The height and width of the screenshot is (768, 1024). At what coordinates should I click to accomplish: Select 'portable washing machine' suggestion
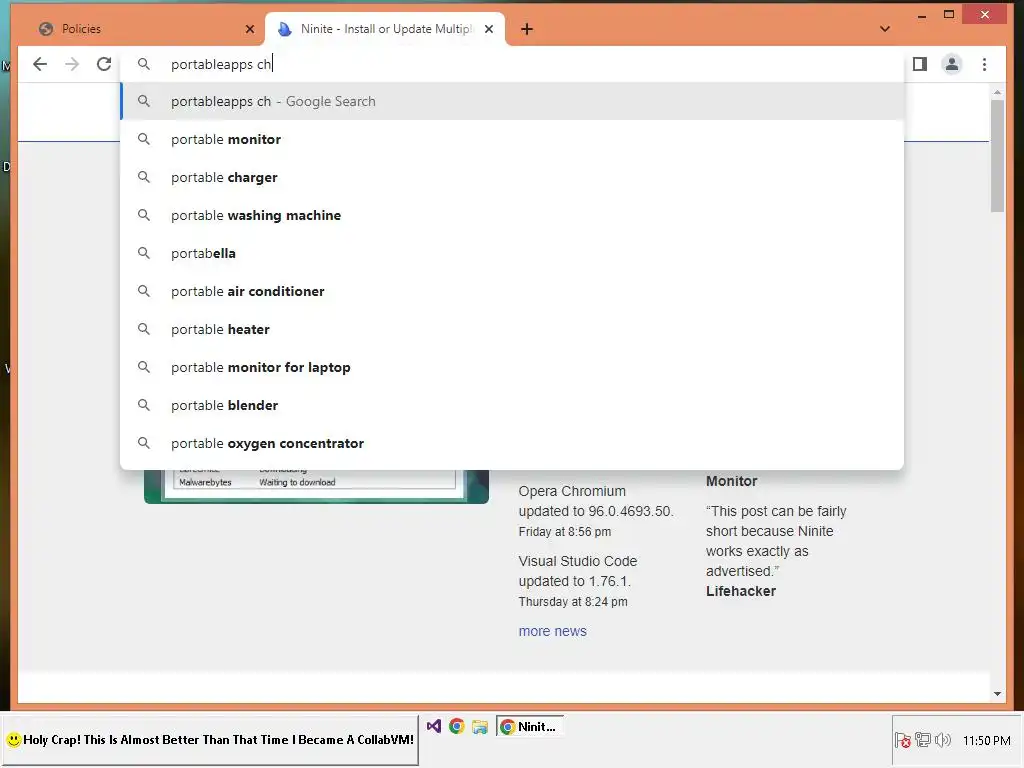[x=513, y=215]
